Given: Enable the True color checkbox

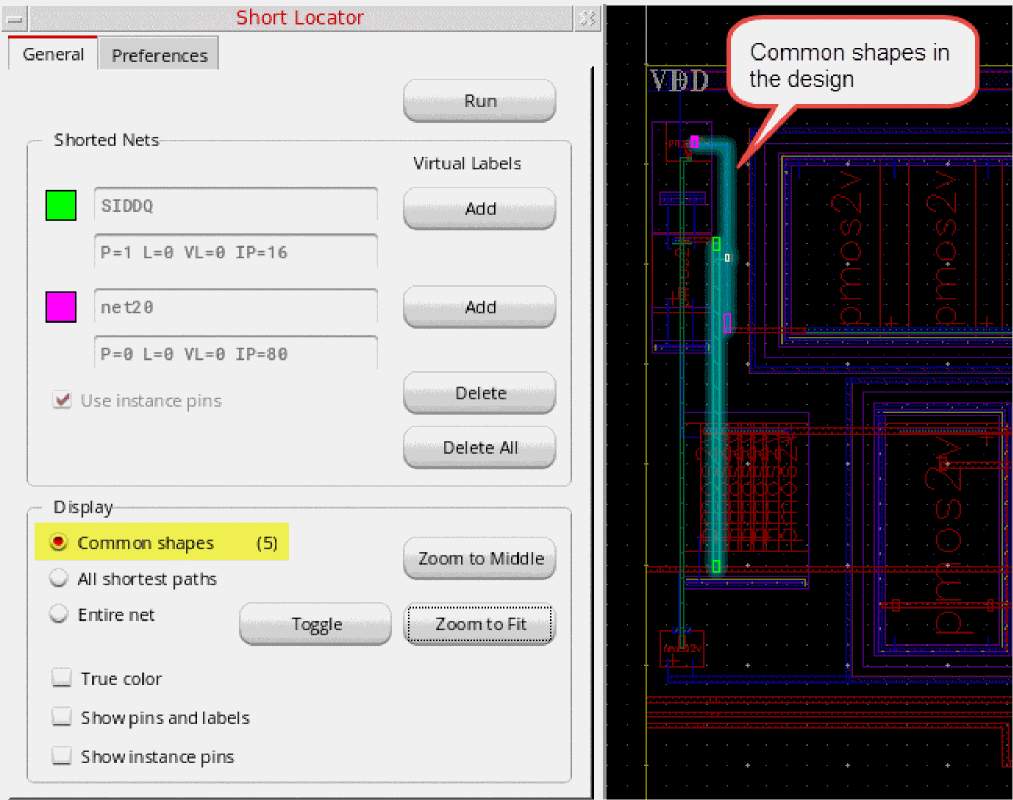Looking at the screenshot, I should tap(62, 679).
